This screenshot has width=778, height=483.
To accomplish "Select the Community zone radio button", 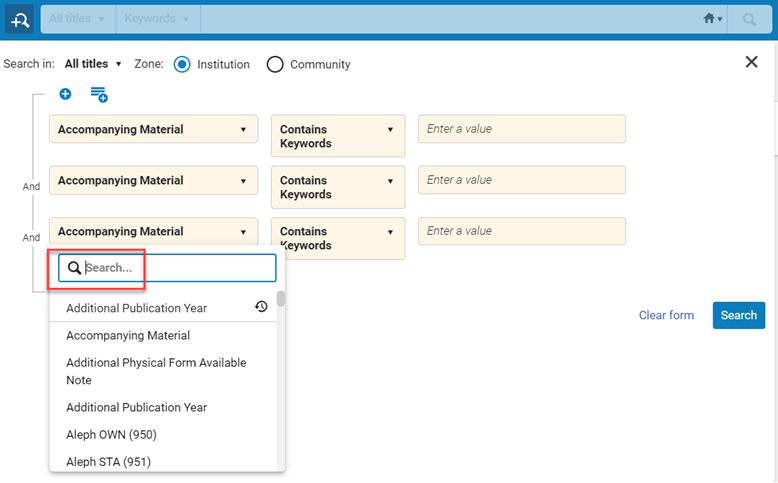I will 275,64.
